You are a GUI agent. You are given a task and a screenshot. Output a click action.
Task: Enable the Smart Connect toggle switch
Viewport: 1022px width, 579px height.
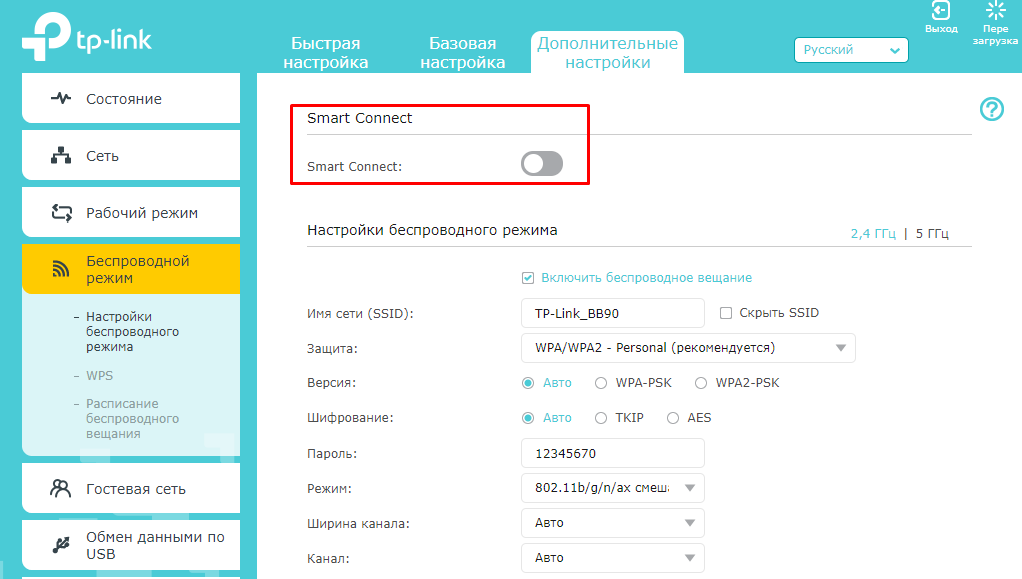(x=542, y=164)
